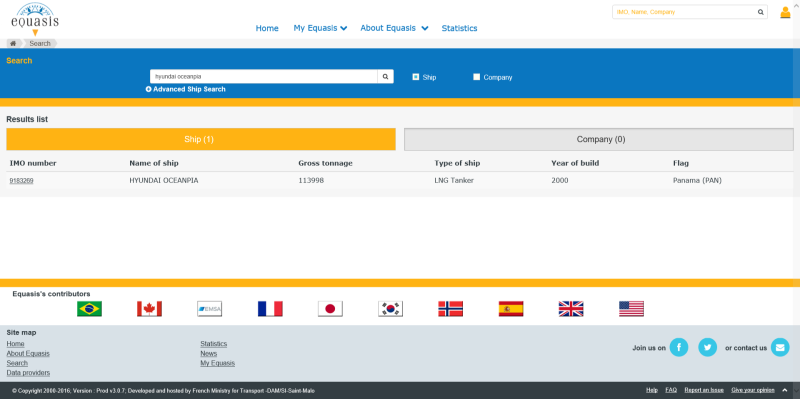
Task: Open the footer Help link
Action: pyautogui.click(x=652, y=390)
